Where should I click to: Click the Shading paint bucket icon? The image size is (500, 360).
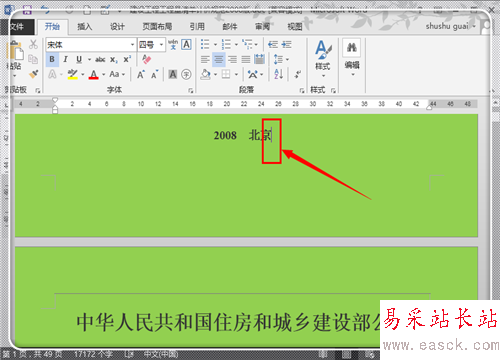(205, 74)
